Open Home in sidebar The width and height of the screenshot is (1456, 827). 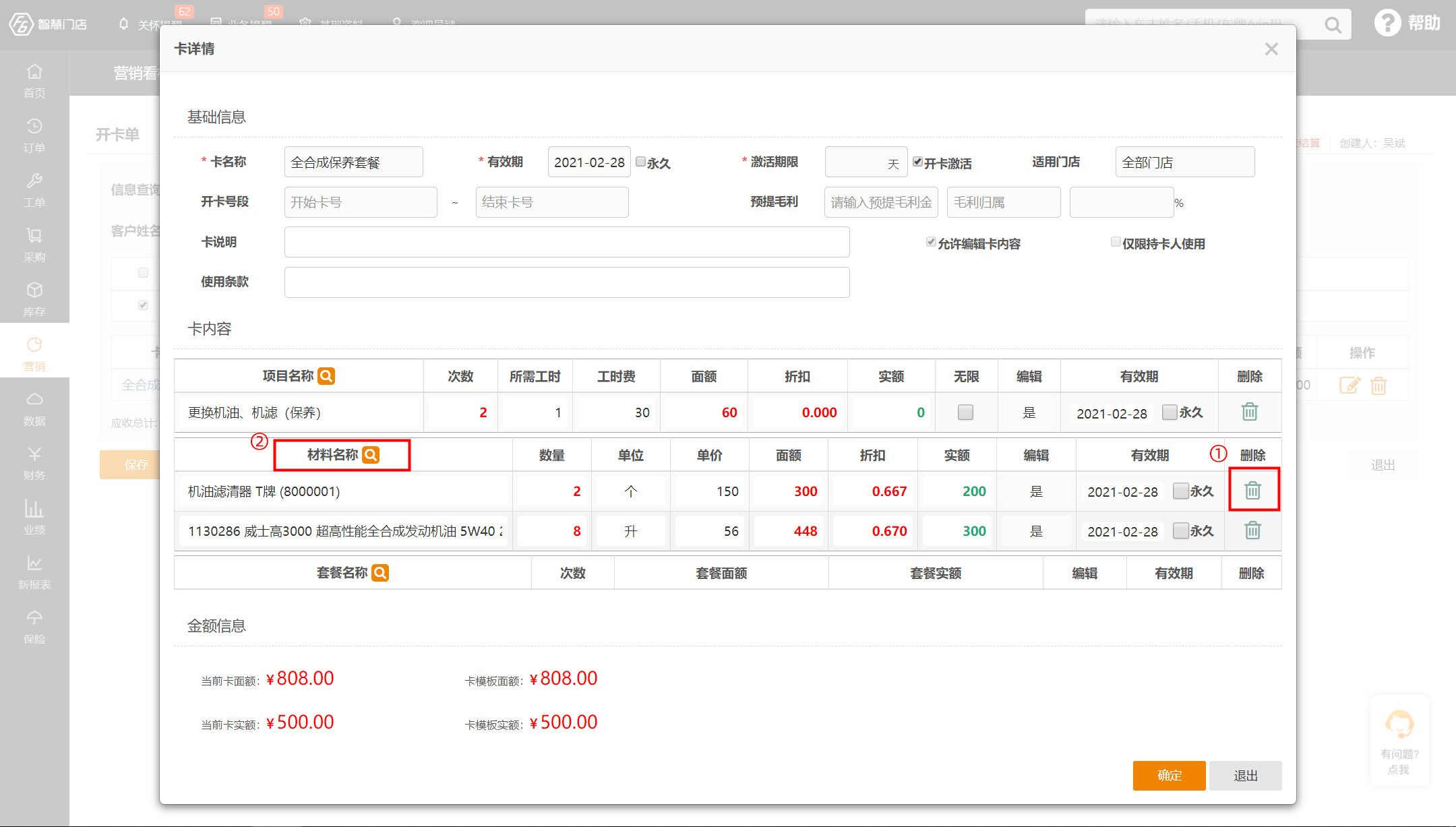(34, 80)
